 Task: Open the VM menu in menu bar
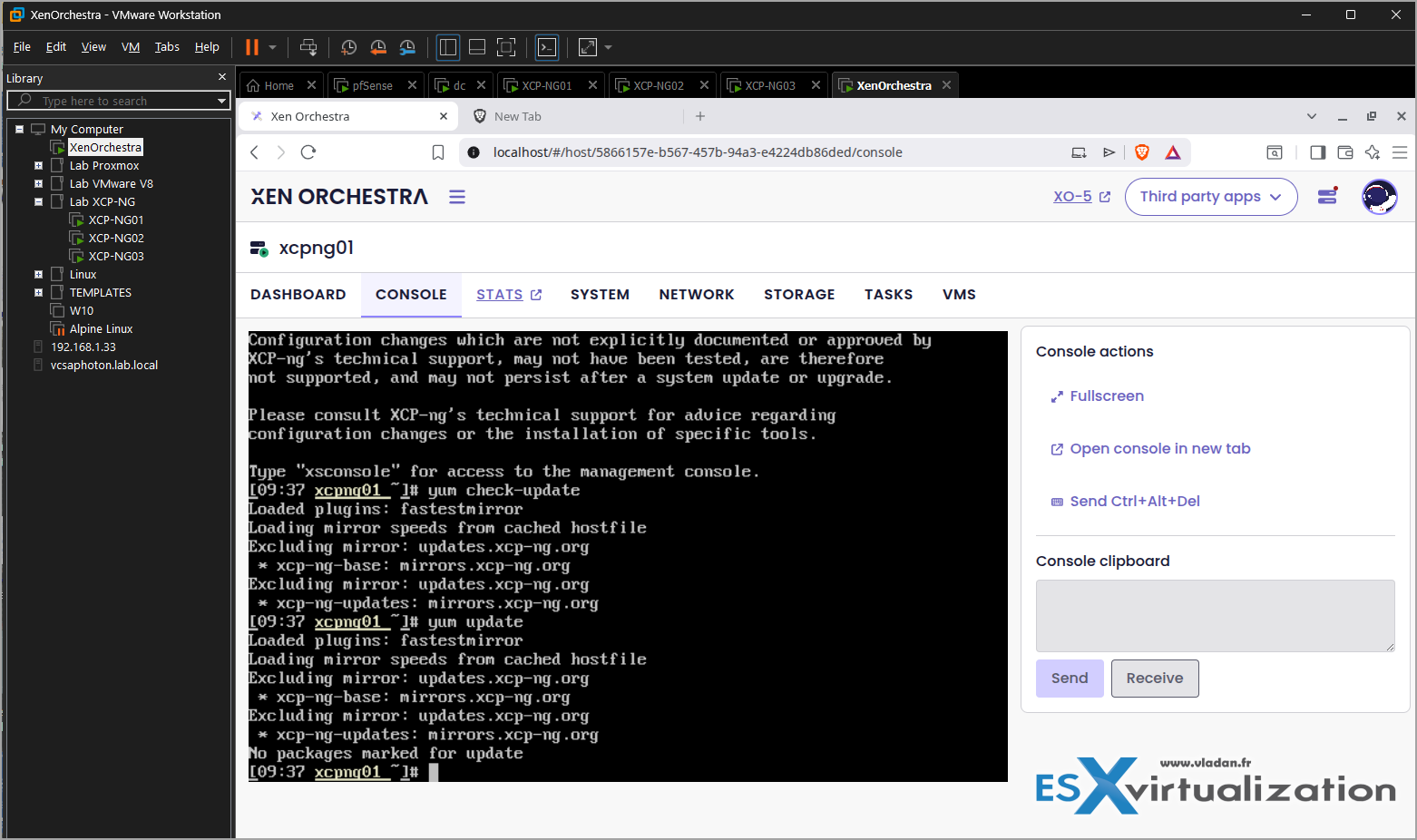tap(131, 47)
